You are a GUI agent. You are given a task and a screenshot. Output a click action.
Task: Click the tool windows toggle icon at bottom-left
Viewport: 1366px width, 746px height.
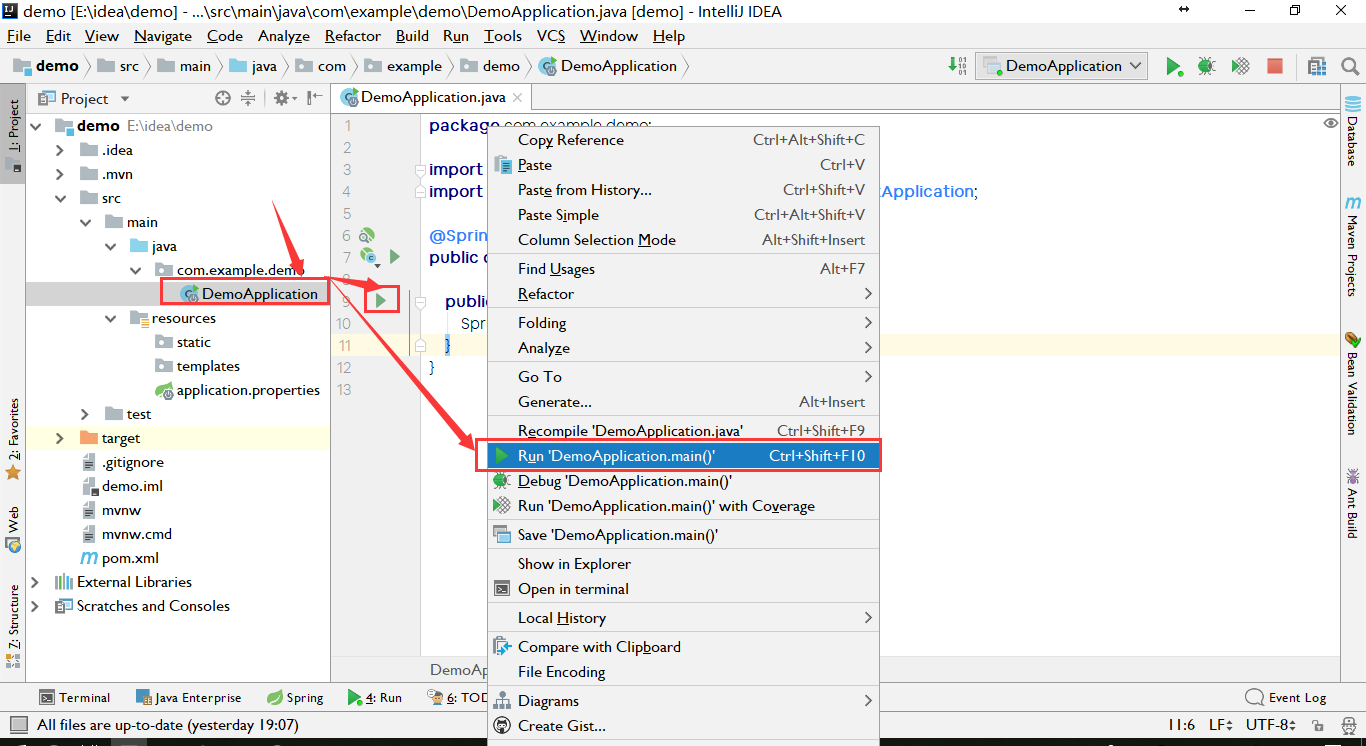(x=18, y=724)
